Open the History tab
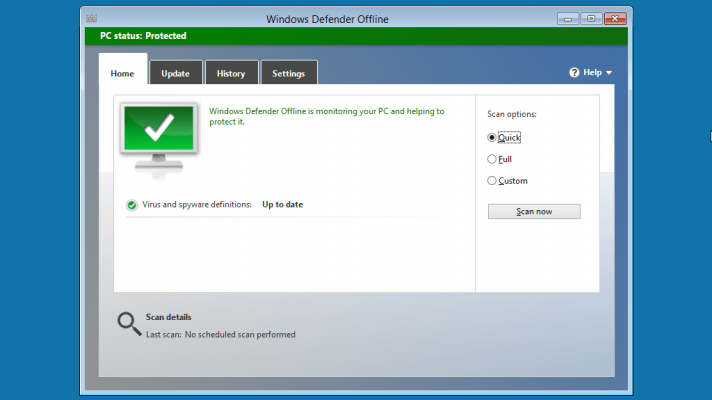 click(x=231, y=73)
